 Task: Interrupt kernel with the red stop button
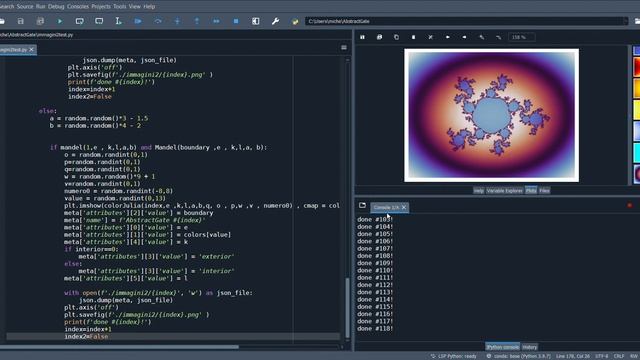629,205
